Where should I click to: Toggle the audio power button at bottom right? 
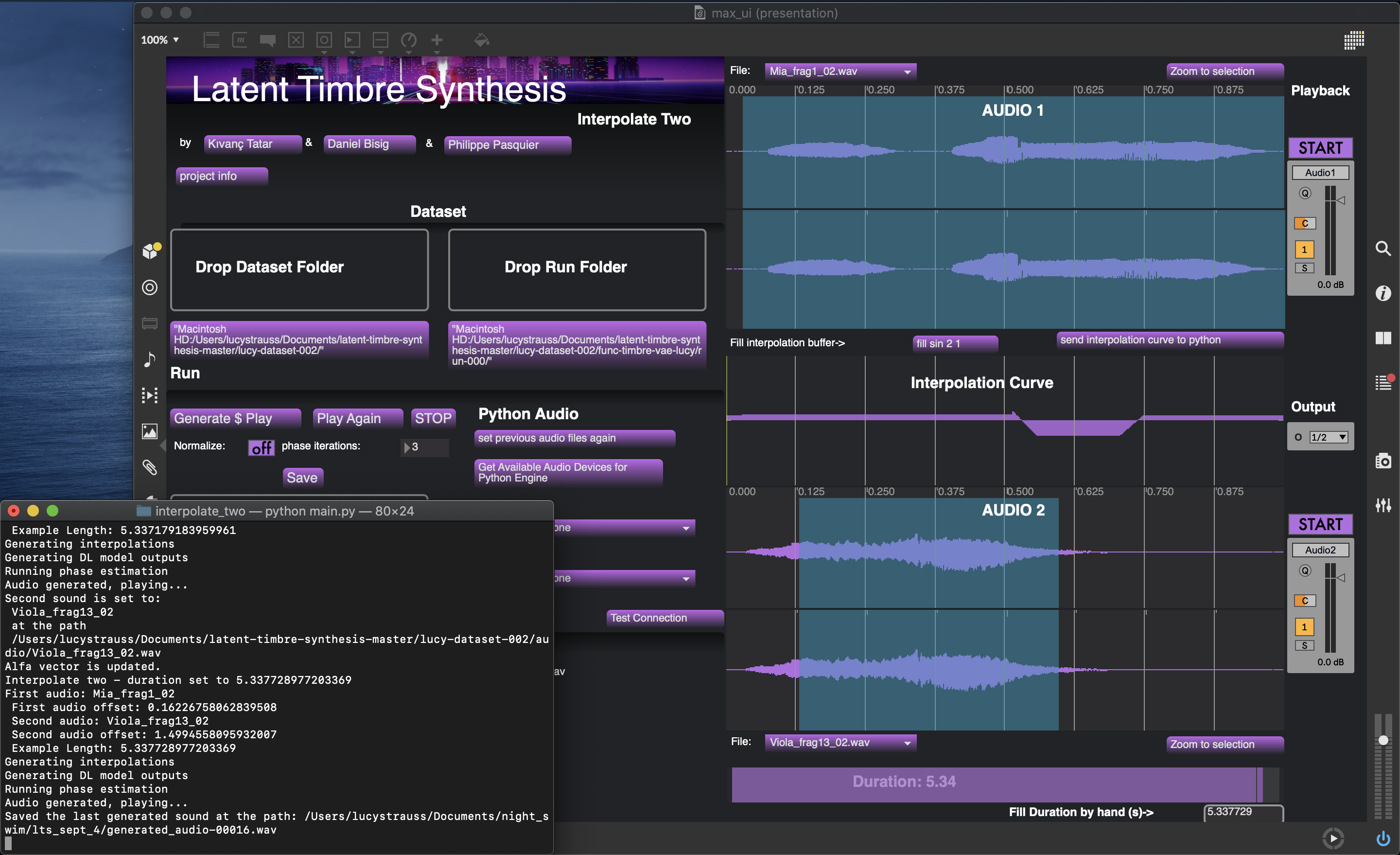(x=1383, y=838)
